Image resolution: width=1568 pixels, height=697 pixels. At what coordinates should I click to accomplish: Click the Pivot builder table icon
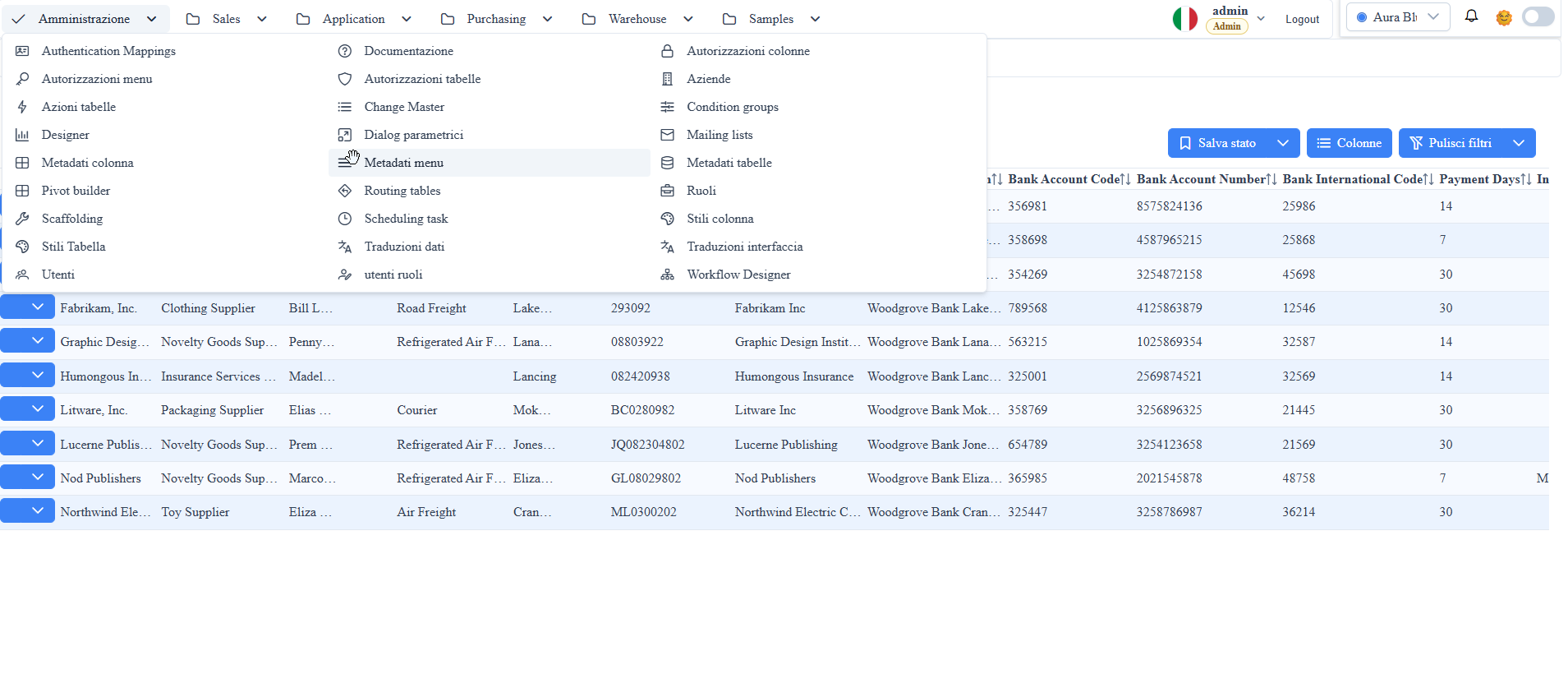pyautogui.click(x=22, y=191)
